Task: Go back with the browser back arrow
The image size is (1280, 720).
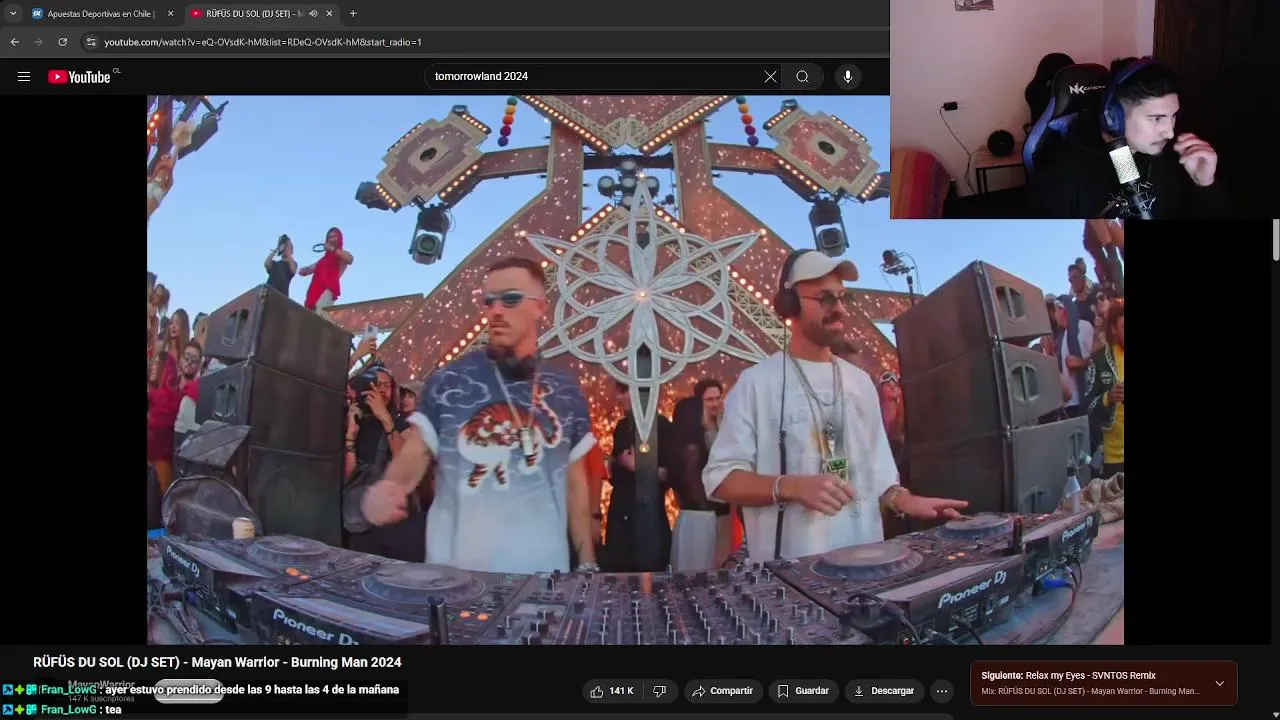Action: click(x=14, y=42)
